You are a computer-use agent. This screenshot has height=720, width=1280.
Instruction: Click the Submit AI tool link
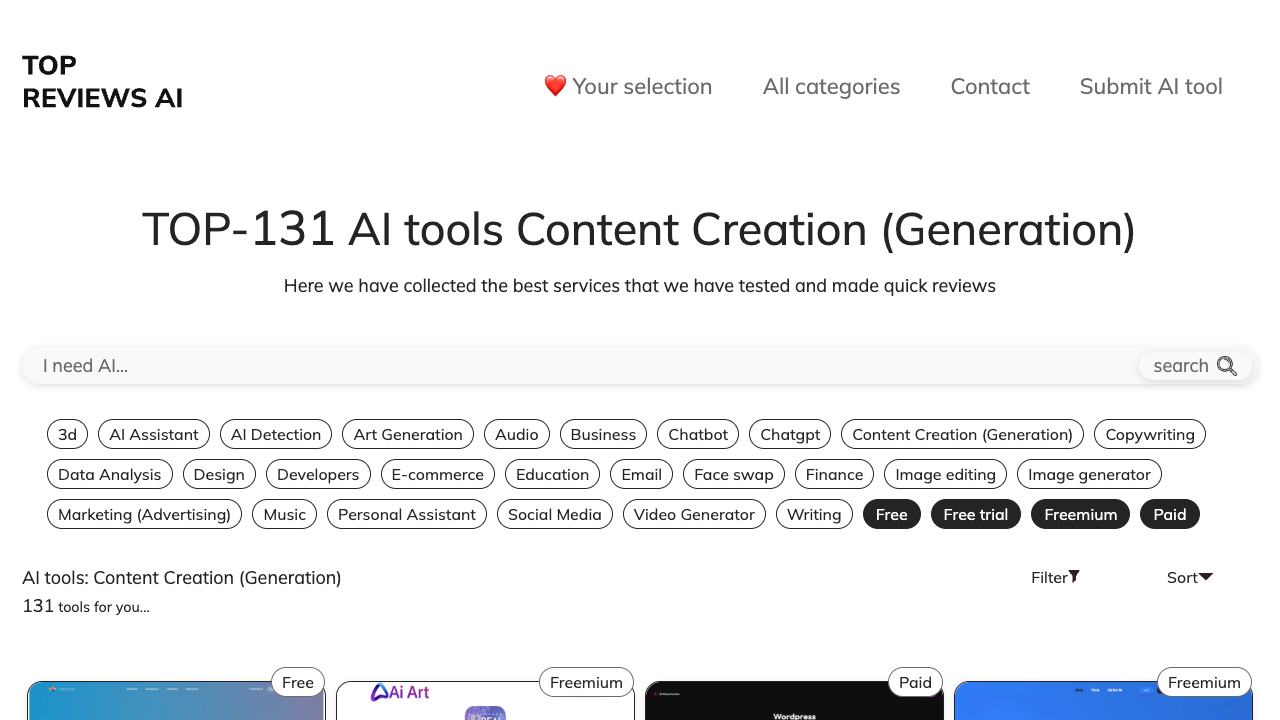1151,86
